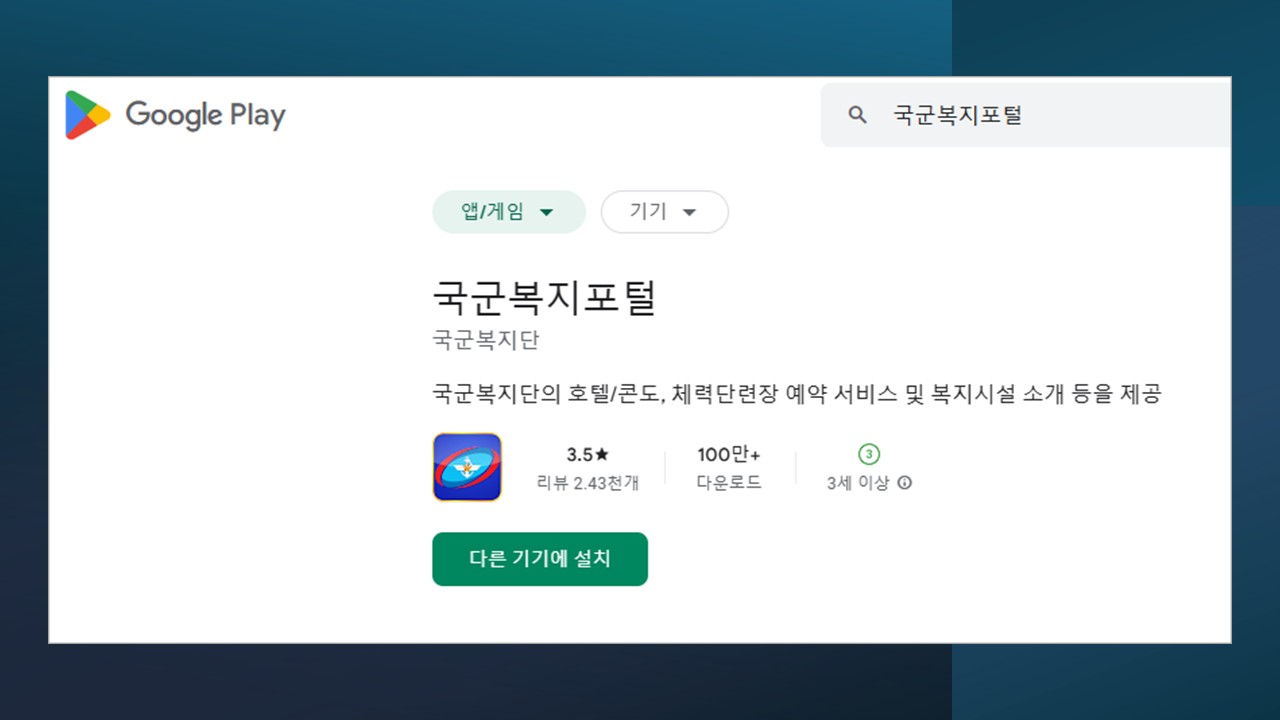Click the green circled 3 age rating badge
The height and width of the screenshot is (720, 1280).
[x=869, y=455]
